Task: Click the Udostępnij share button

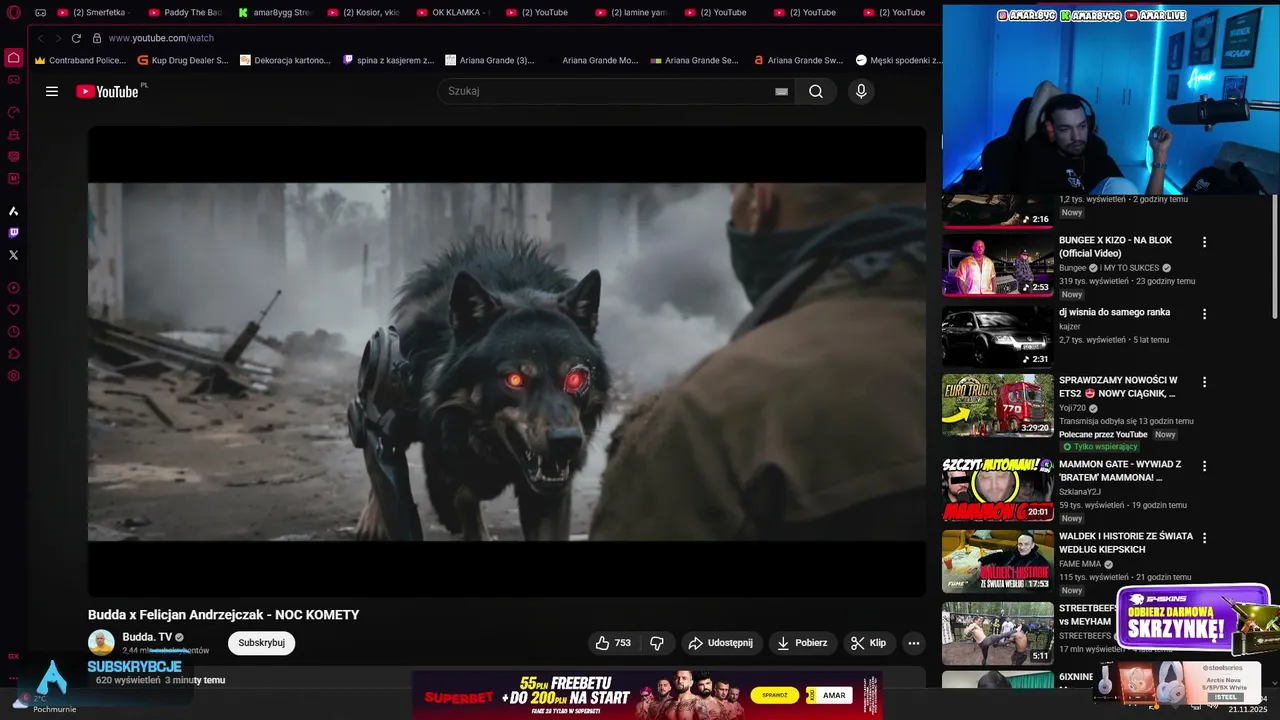Action: (x=721, y=643)
